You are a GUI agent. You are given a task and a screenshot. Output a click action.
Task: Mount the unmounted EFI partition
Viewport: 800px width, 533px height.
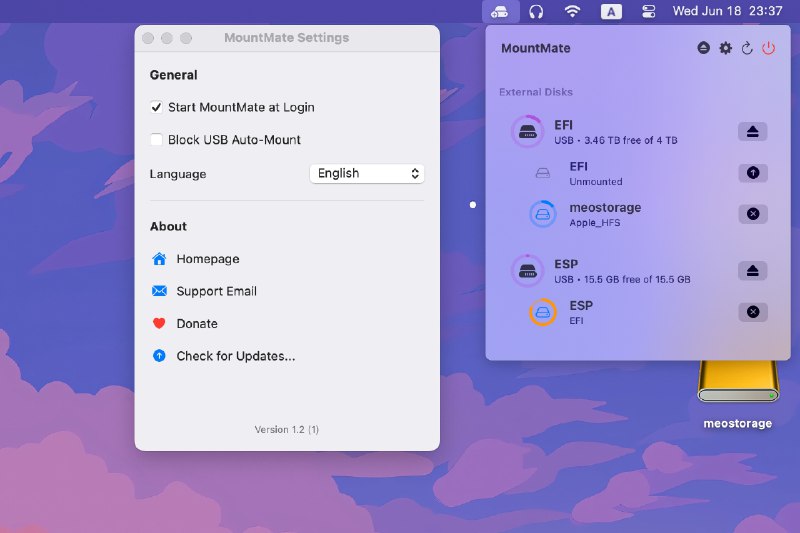(x=752, y=173)
